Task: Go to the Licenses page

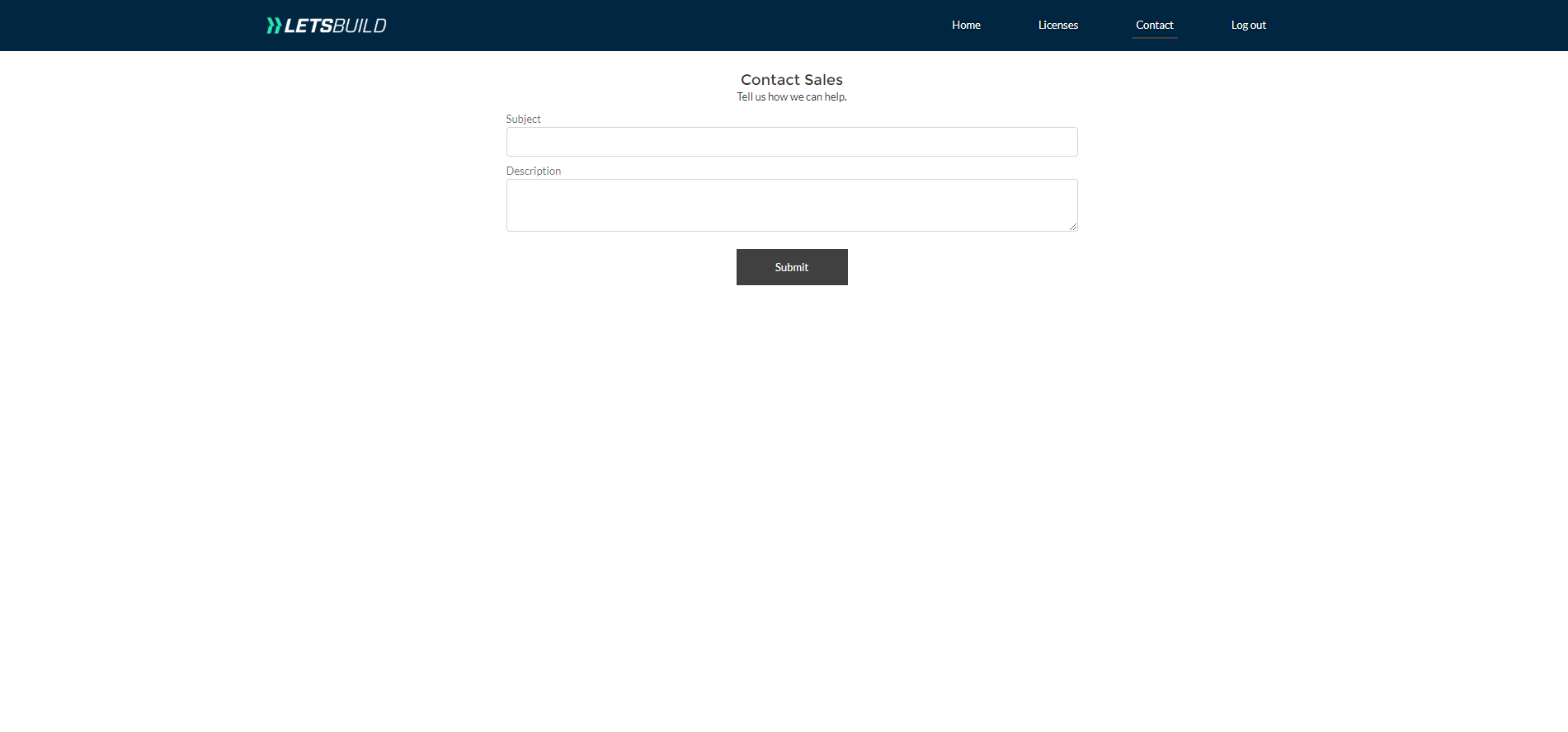Action: coord(1058,25)
